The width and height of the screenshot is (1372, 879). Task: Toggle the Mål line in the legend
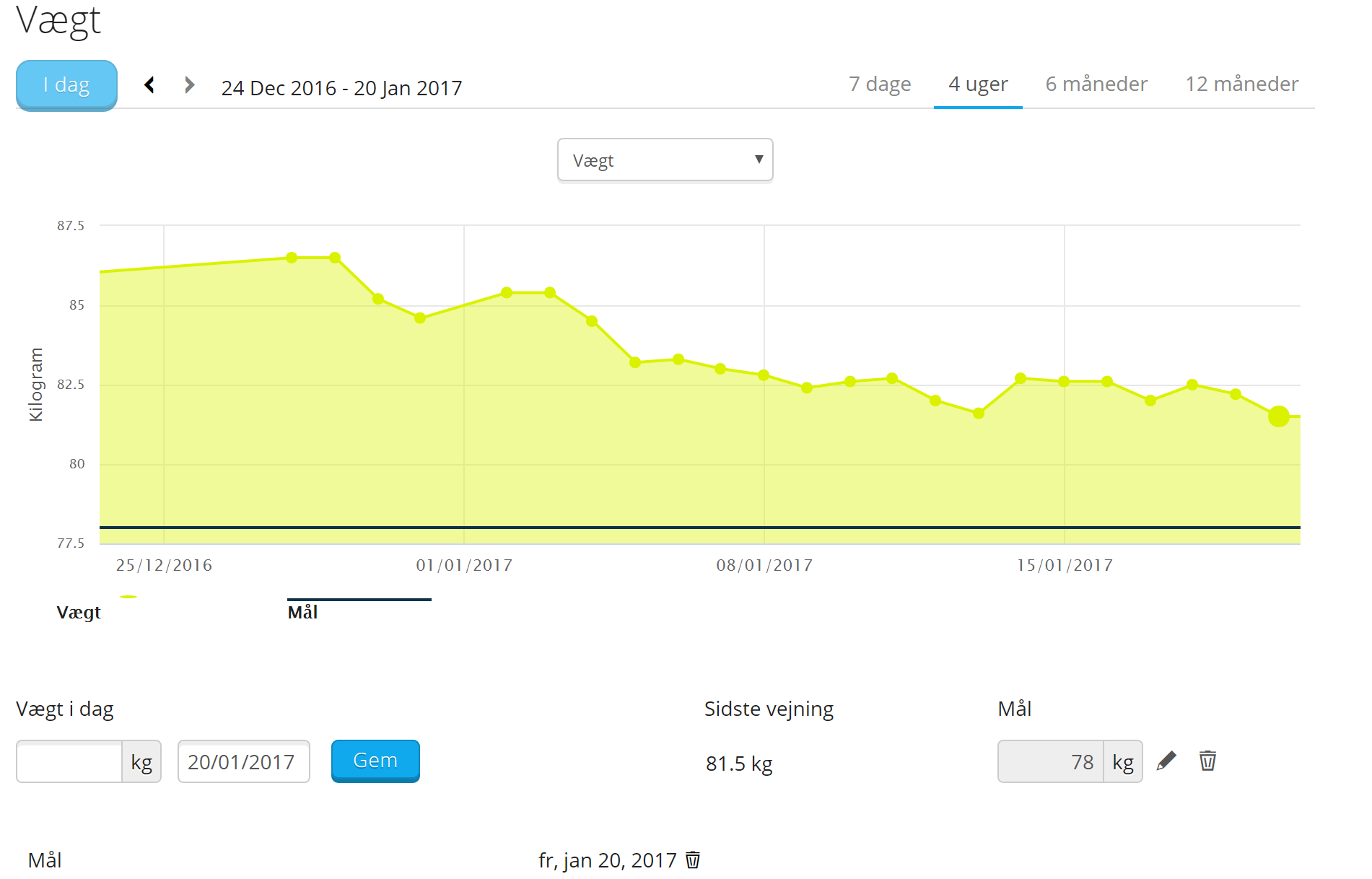point(303,612)
